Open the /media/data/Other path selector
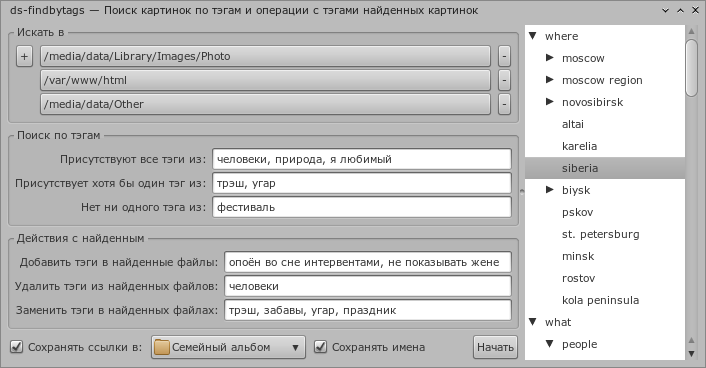This screenshot has height=368, width=706. [265, 104]
